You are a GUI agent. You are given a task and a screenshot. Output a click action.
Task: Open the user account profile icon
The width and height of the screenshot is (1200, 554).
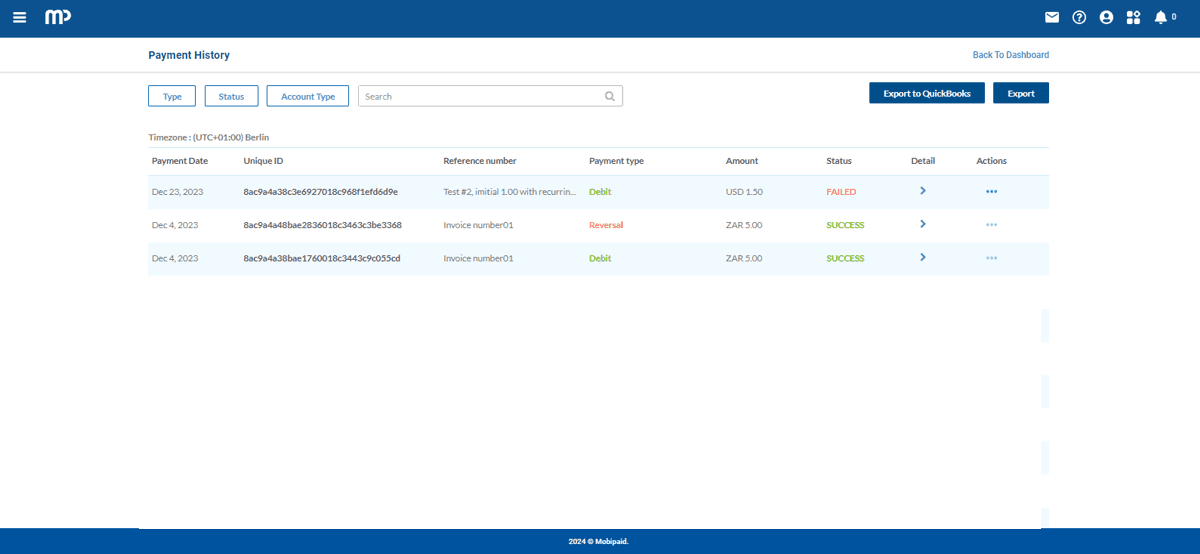tap(1106, 18)
